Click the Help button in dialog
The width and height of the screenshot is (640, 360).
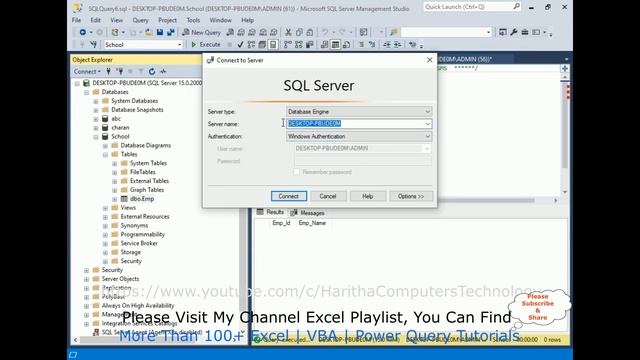[367, 196]
